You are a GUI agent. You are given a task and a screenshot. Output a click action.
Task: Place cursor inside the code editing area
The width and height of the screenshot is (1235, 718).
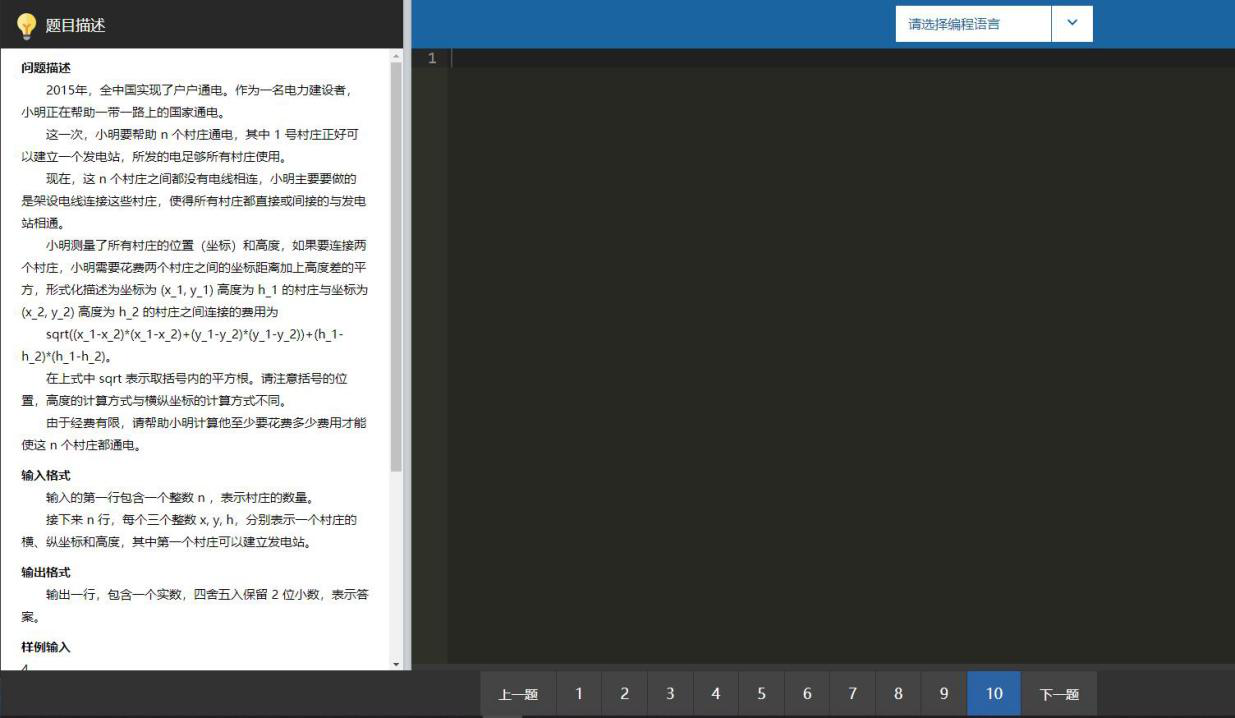[x=800, y=300]
